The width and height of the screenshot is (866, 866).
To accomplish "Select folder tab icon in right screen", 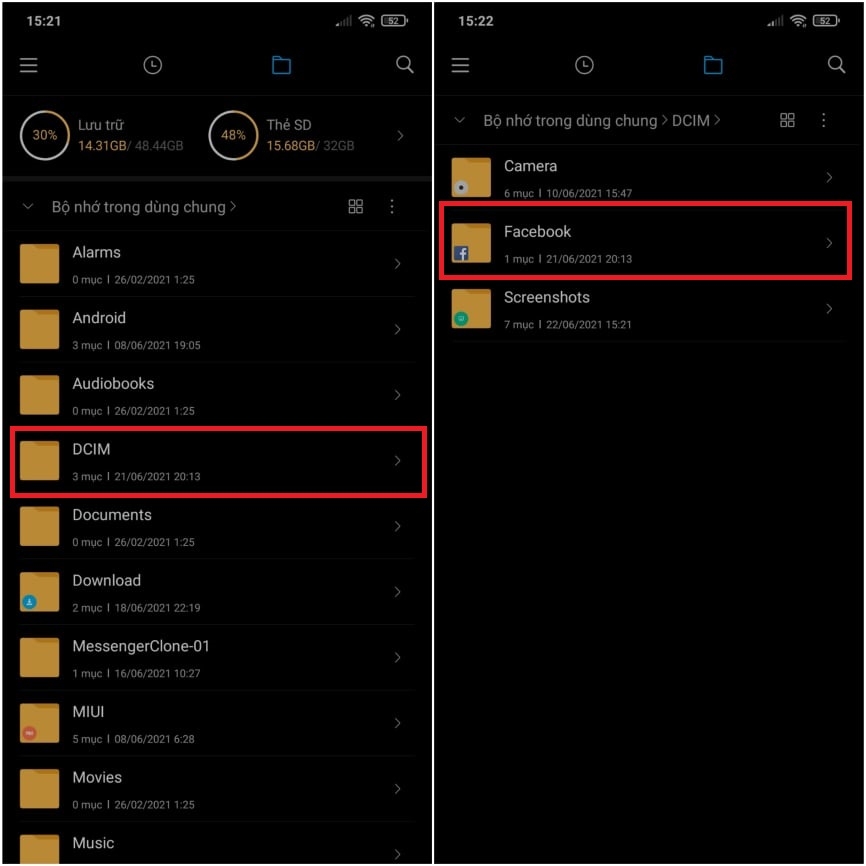I will click(713, 65).
